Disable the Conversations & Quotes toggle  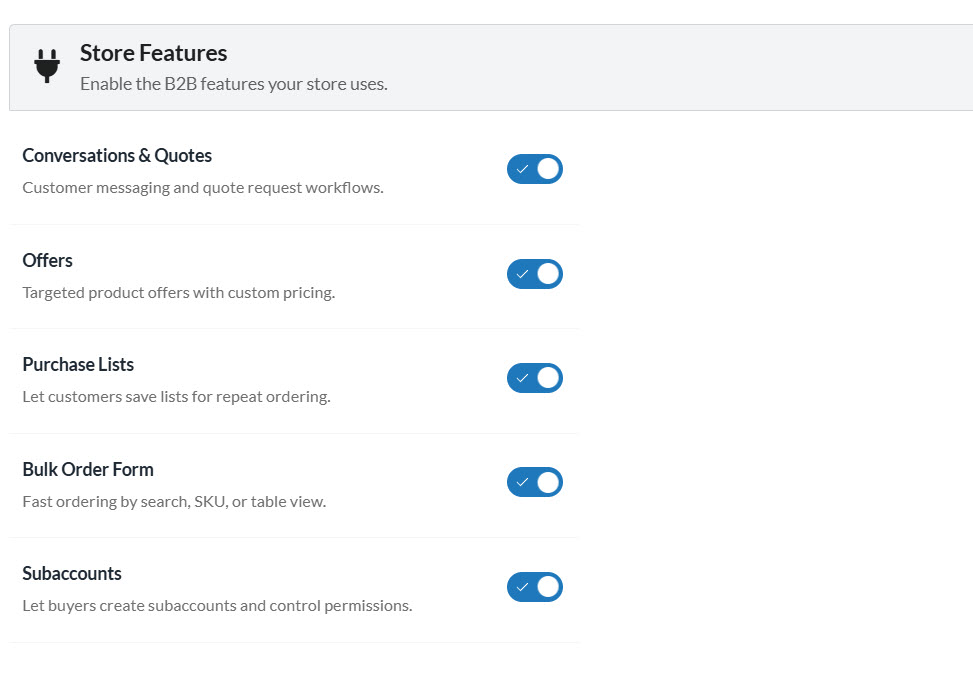click(534, 168)
